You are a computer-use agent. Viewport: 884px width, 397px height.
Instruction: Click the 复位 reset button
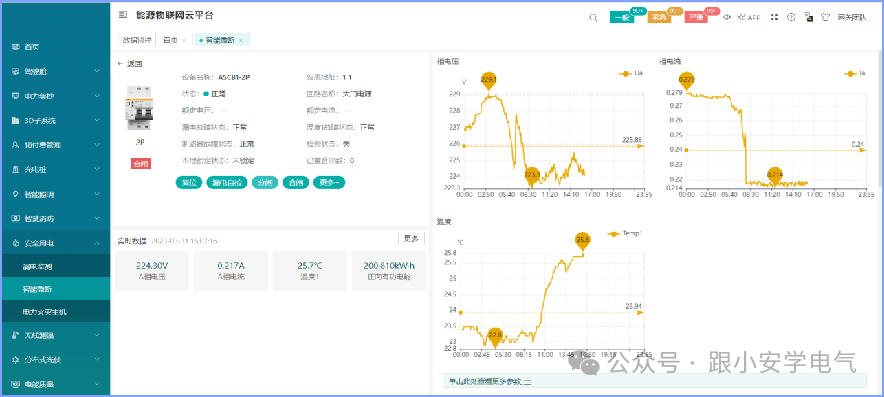point(189,183)
